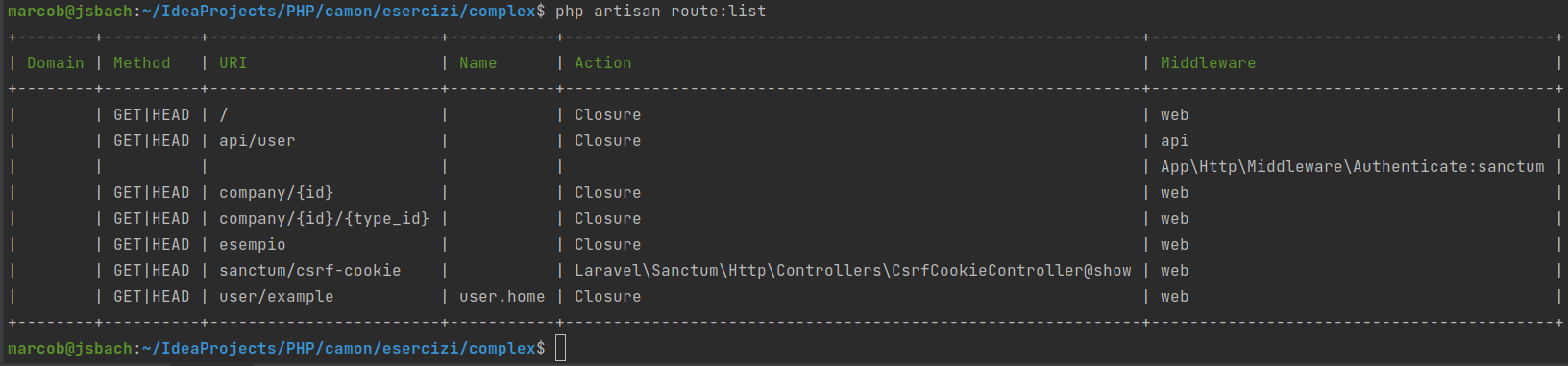This screenshot has height=366, width=1568.
Task: Click the esempio route URI
Action: [253, 244]
